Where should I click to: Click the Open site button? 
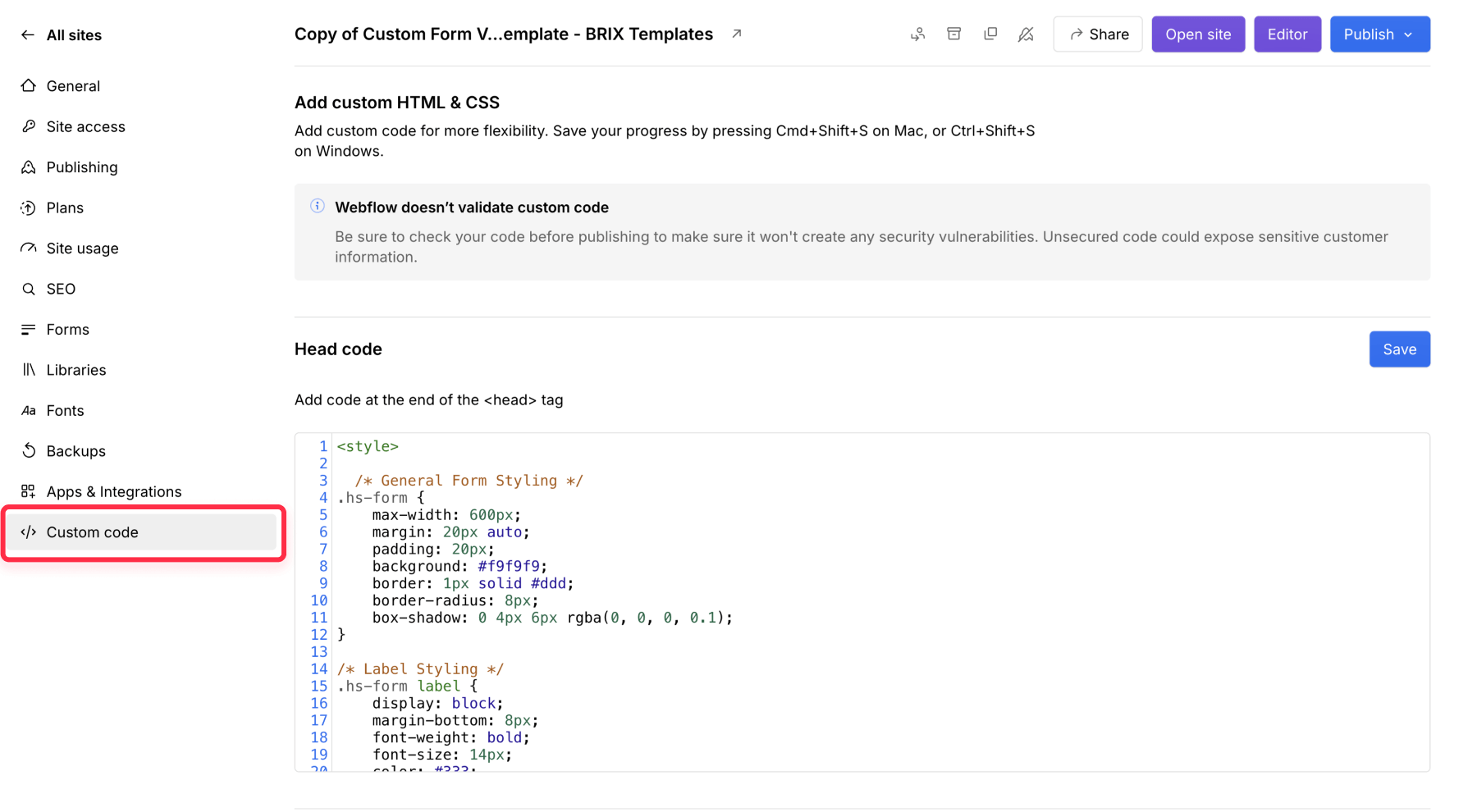tap(1198, 34)
